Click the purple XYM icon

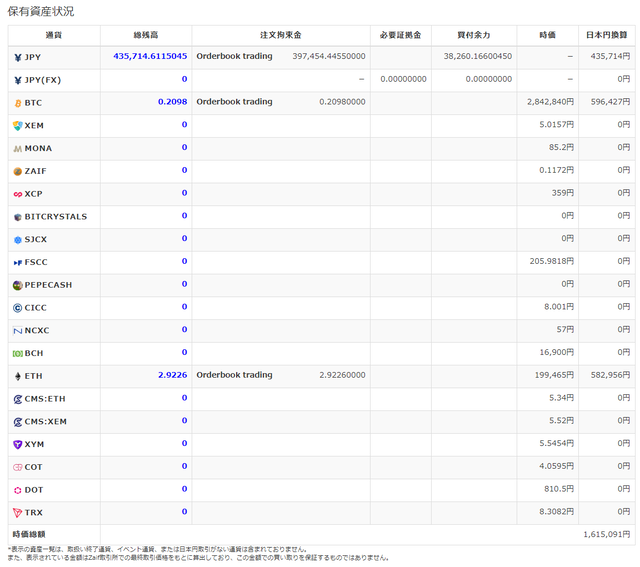click(18, 445)
